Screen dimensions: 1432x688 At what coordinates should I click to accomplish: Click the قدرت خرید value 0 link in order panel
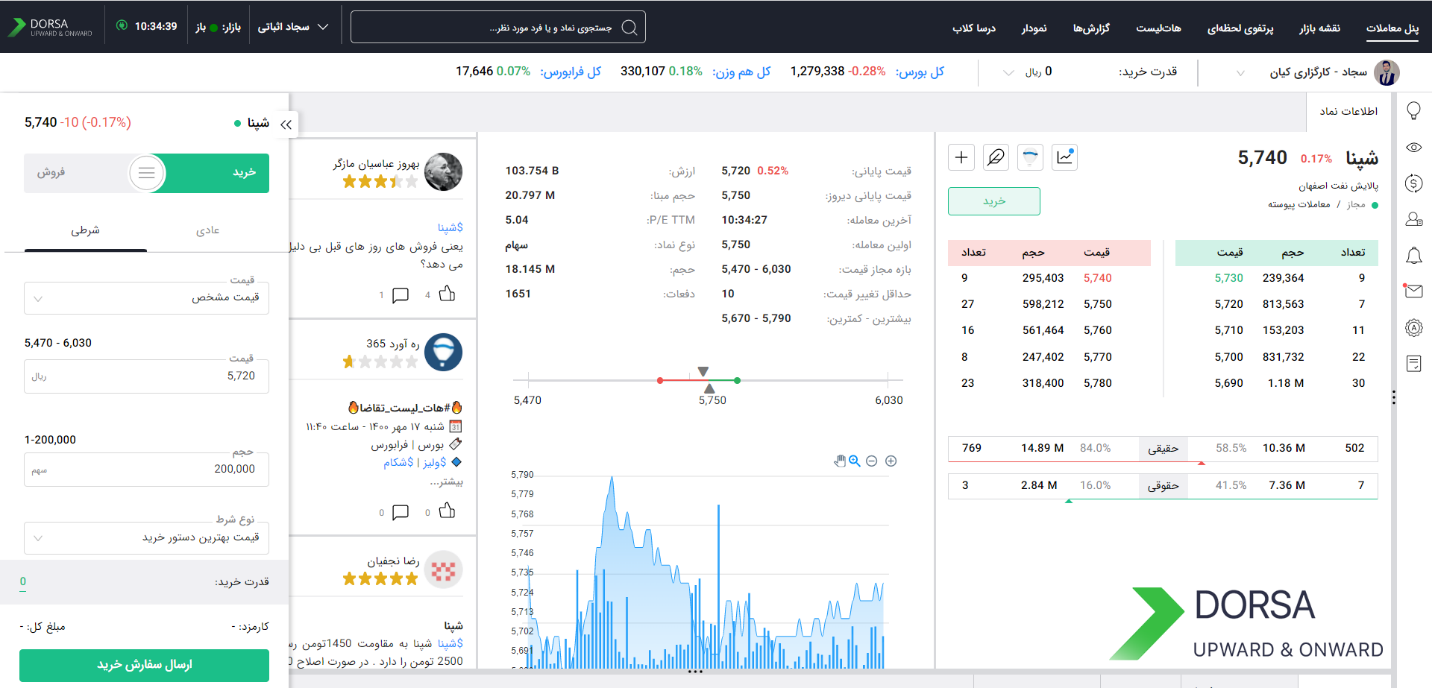click(23, 582)
